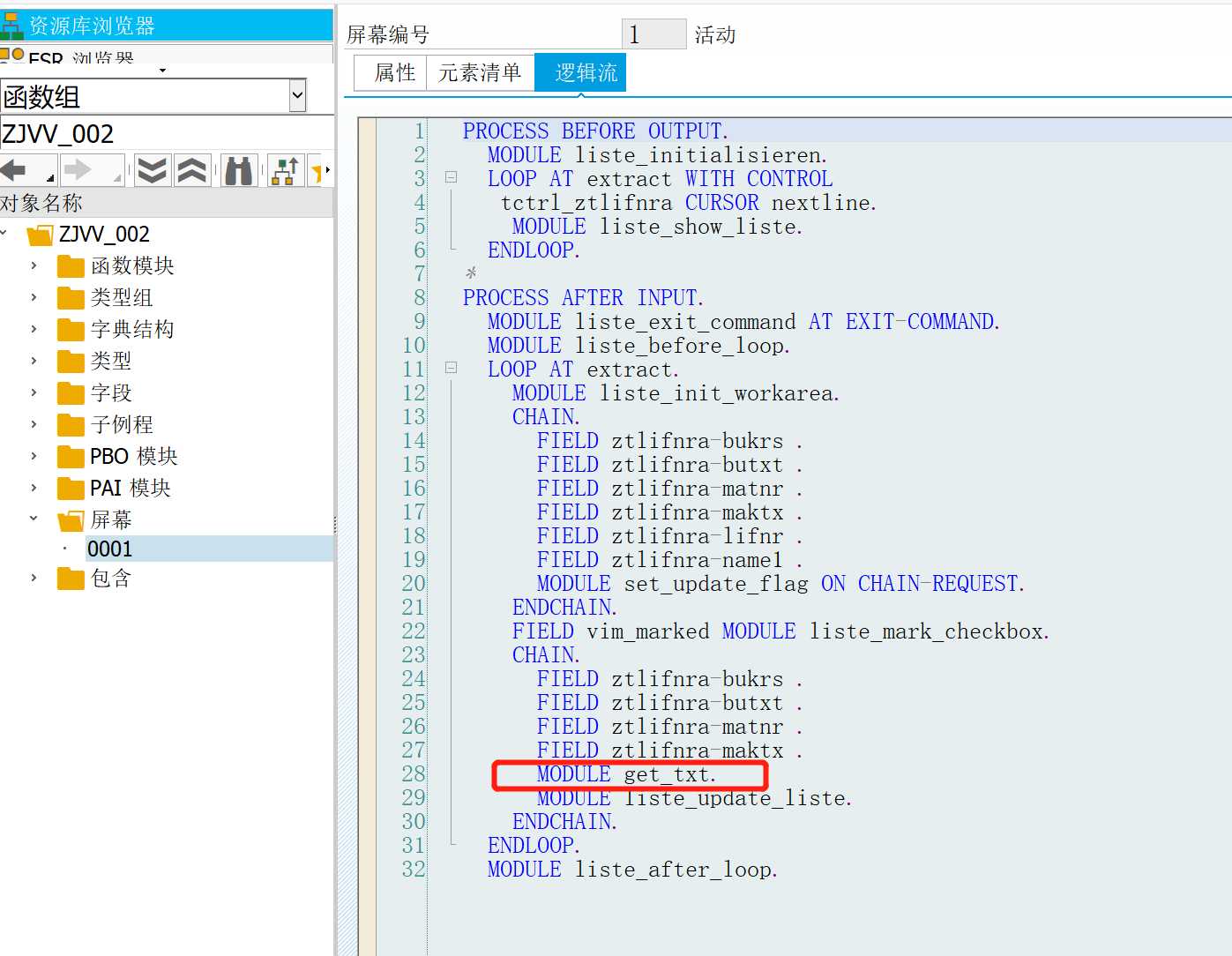Show more toolbar buttons via small arrow

tap(328, 169)
